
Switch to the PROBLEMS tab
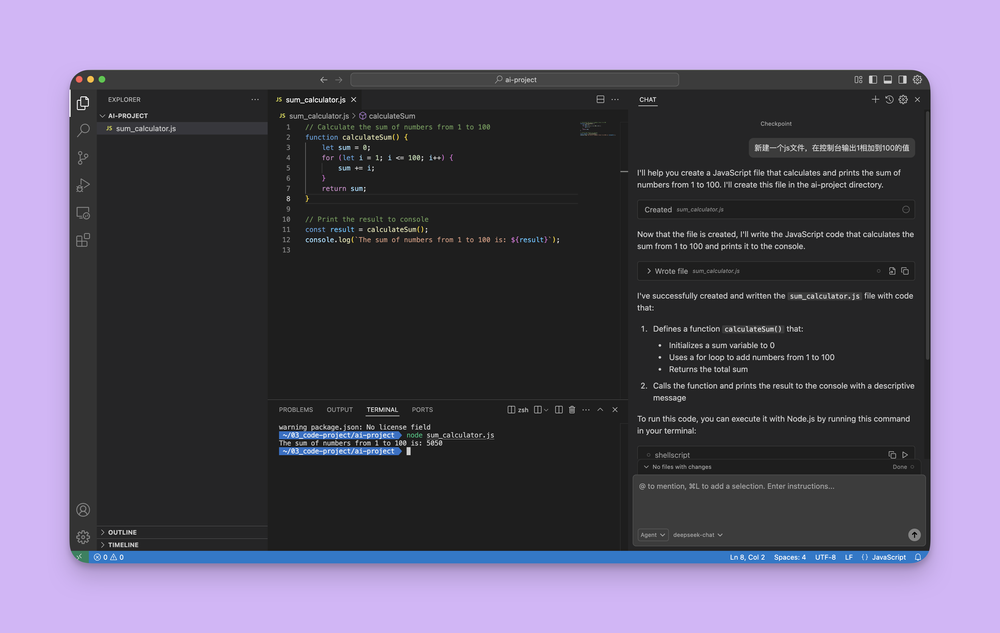click(x=296, y=410)
